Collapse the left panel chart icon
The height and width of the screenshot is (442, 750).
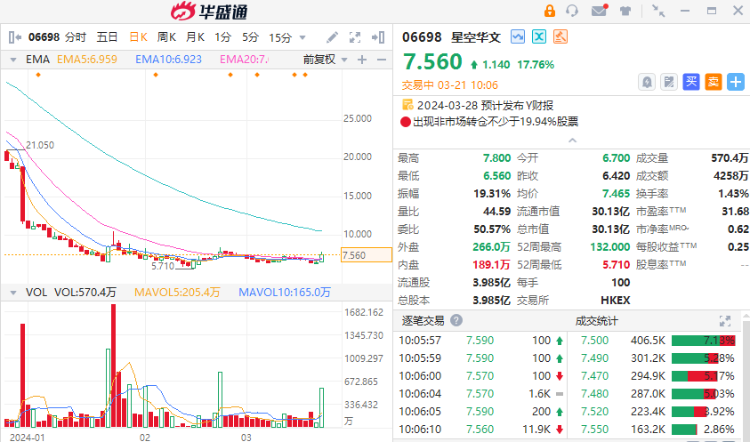(15, 37)
